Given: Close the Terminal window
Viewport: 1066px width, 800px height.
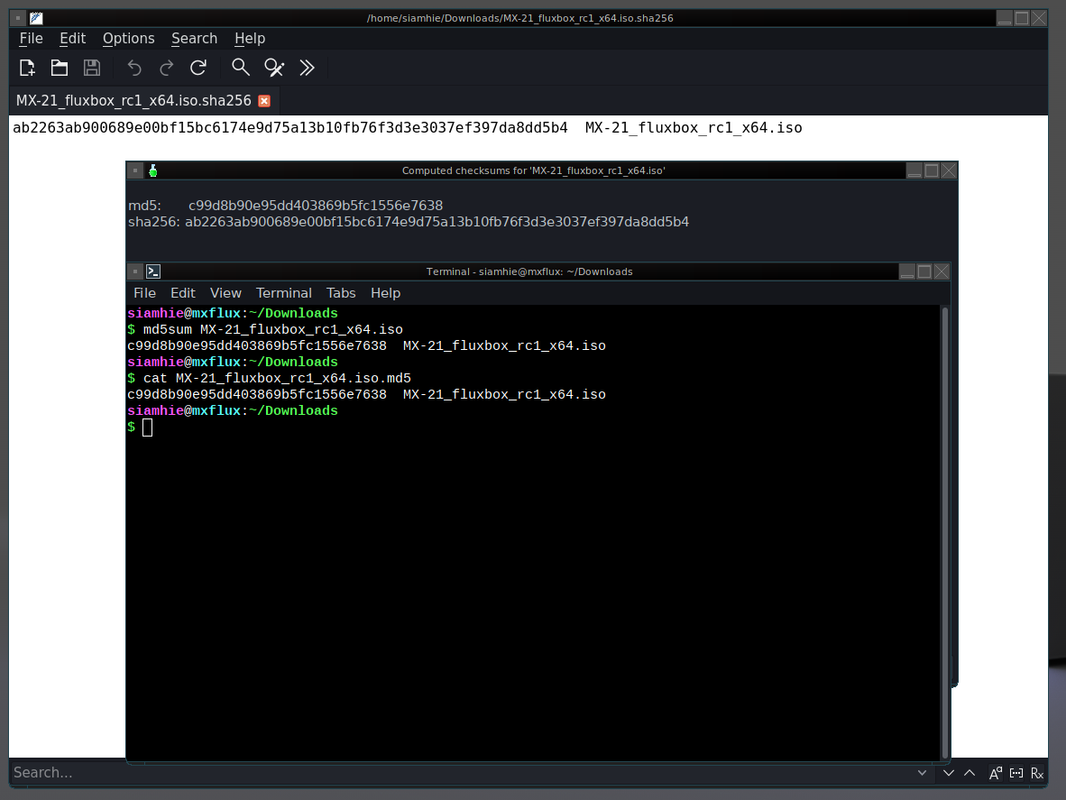Looking at the screenshot, I should pyautogui.click(x=942, y=272).
